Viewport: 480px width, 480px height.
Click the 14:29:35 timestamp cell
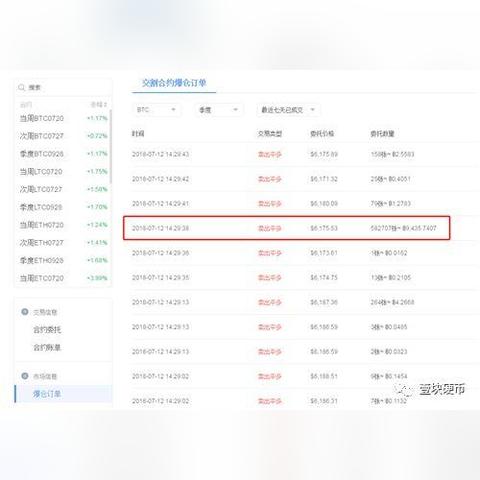pyautogui.click(x=160, y=278)
